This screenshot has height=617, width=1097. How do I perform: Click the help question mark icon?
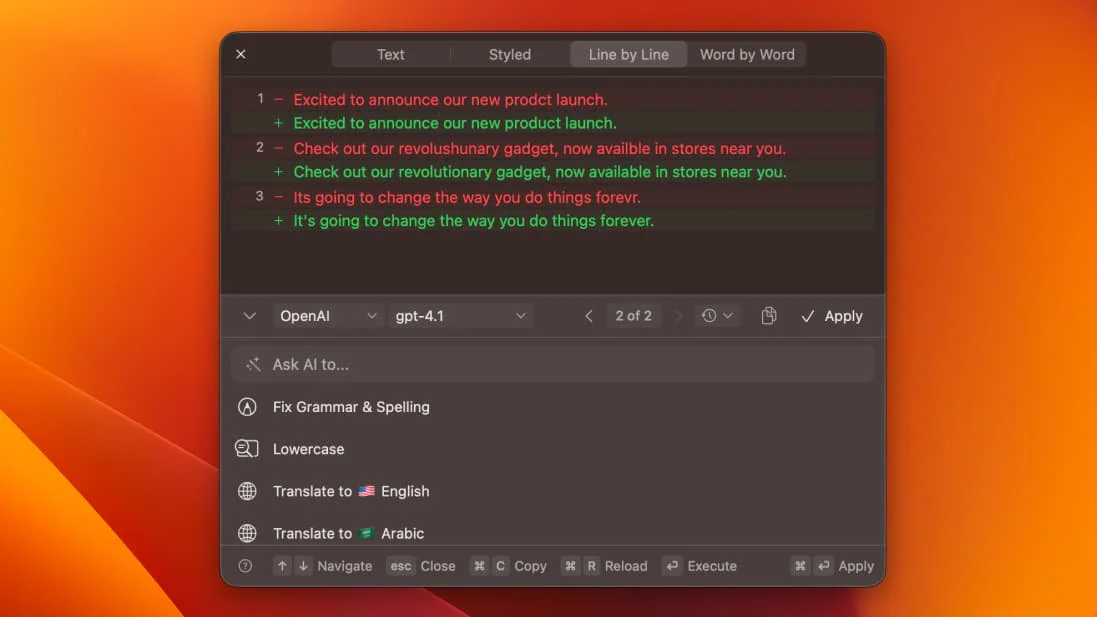coord(244,566)
